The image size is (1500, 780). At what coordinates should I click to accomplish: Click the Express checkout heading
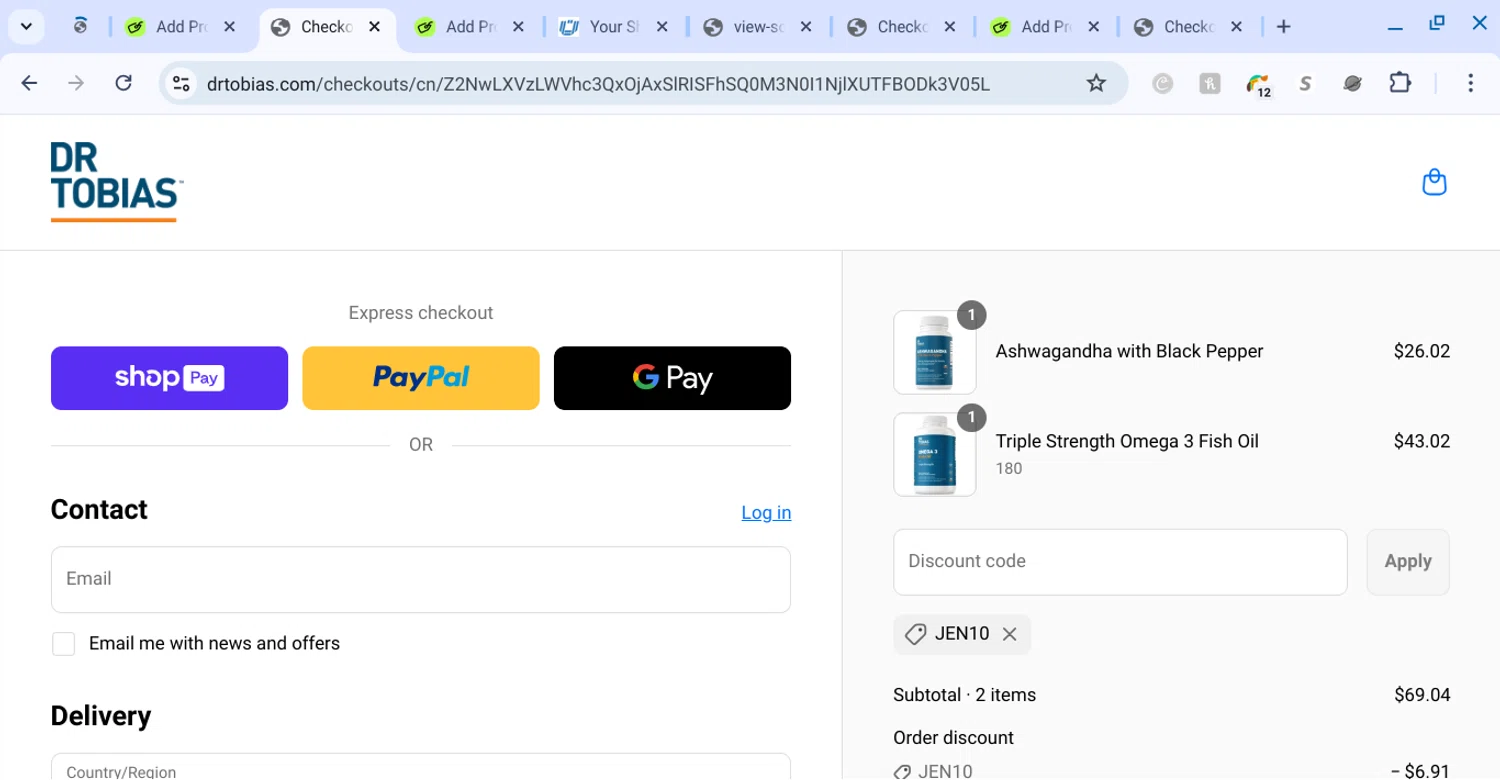[x=421, y=313]
